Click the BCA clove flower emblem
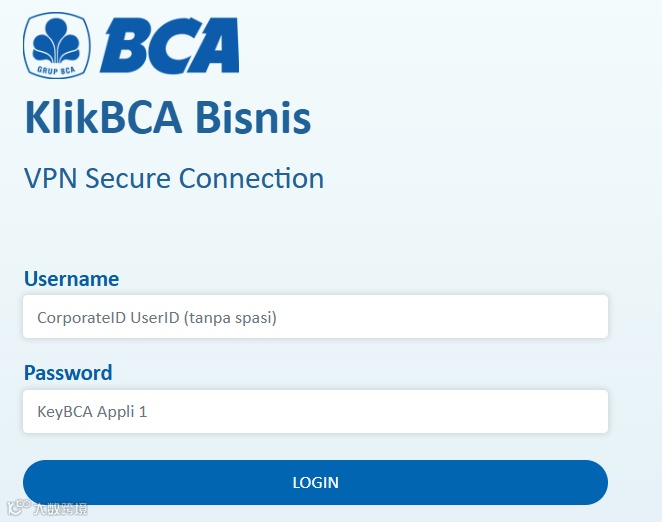 [x=57, y=40]
